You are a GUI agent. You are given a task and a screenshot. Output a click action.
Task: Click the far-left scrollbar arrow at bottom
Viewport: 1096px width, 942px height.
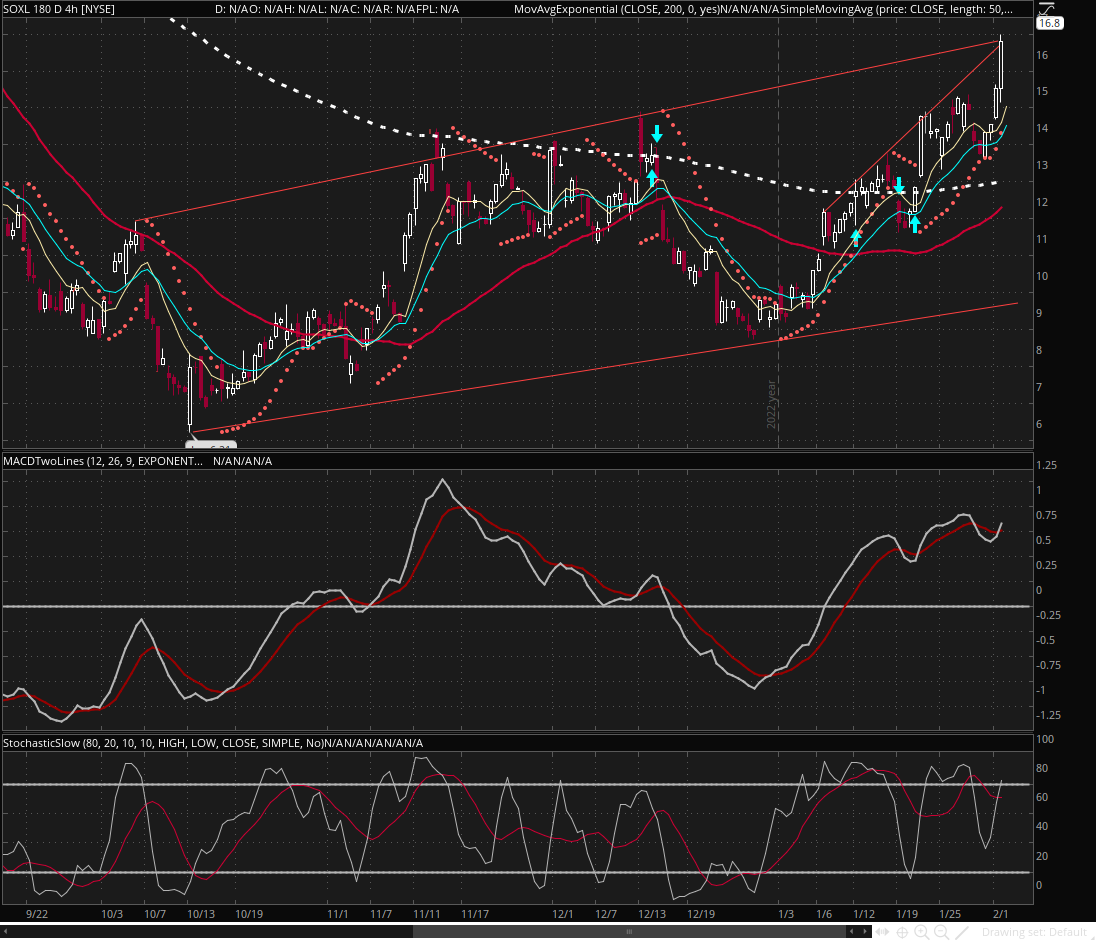[x=4, y=932]
